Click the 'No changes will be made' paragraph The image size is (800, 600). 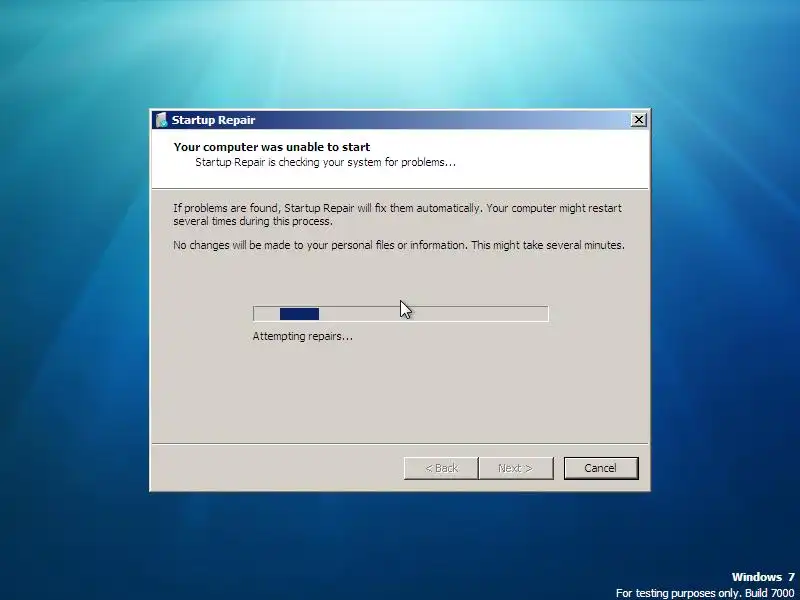pyautogui.click(x=399, y=245)
